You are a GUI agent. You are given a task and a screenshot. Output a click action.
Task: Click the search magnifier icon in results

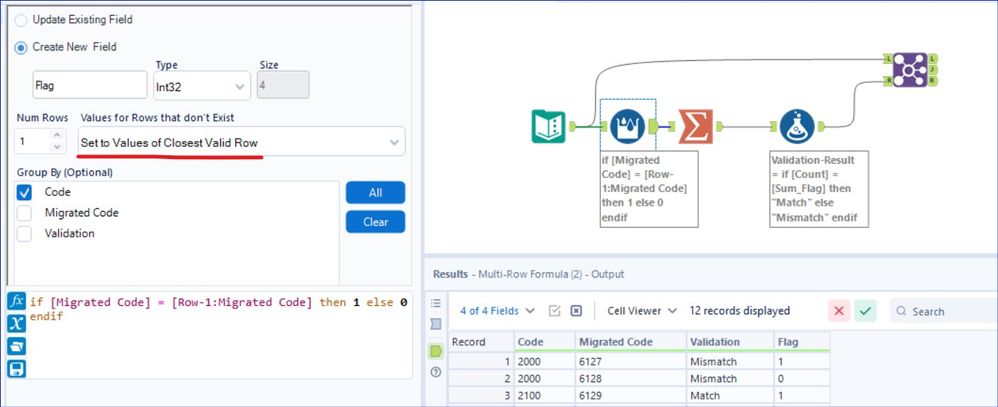point(901,311)
